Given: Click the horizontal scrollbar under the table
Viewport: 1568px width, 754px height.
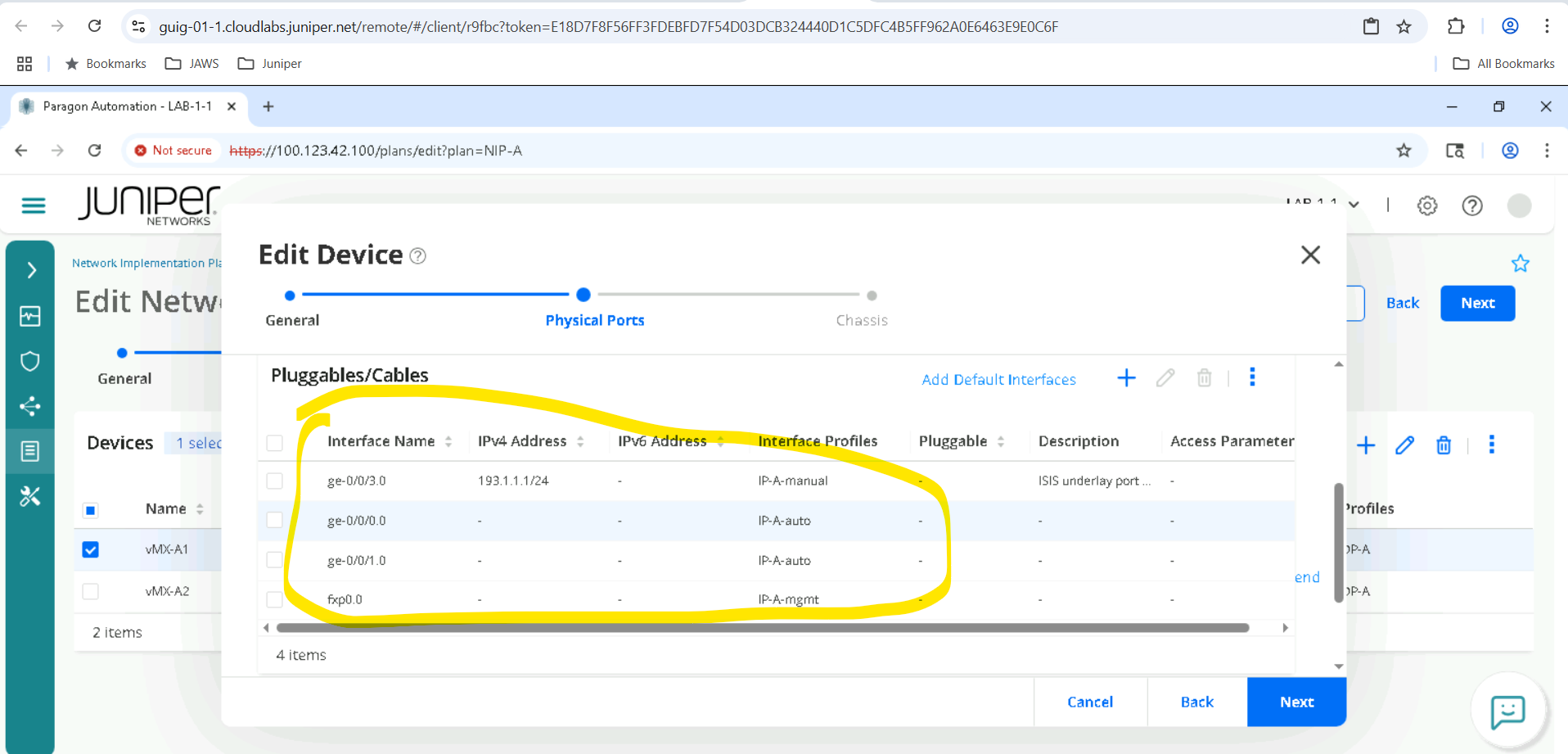Looking at the screenshot, I should pos(761,628).
